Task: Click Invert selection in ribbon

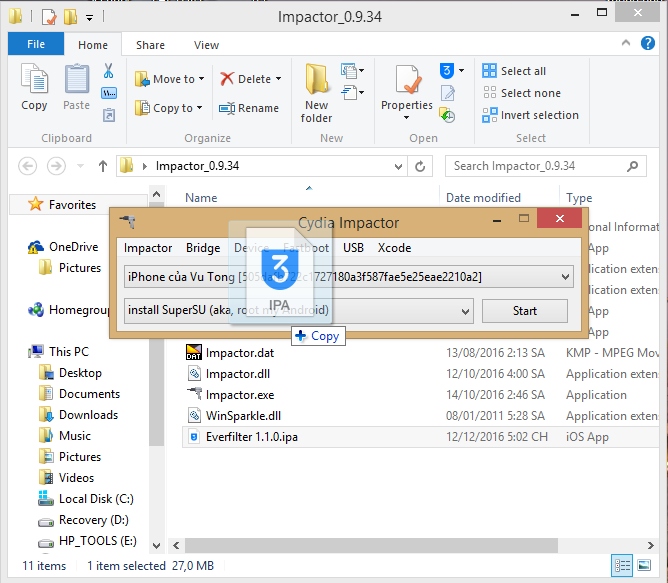Action: 530,115
